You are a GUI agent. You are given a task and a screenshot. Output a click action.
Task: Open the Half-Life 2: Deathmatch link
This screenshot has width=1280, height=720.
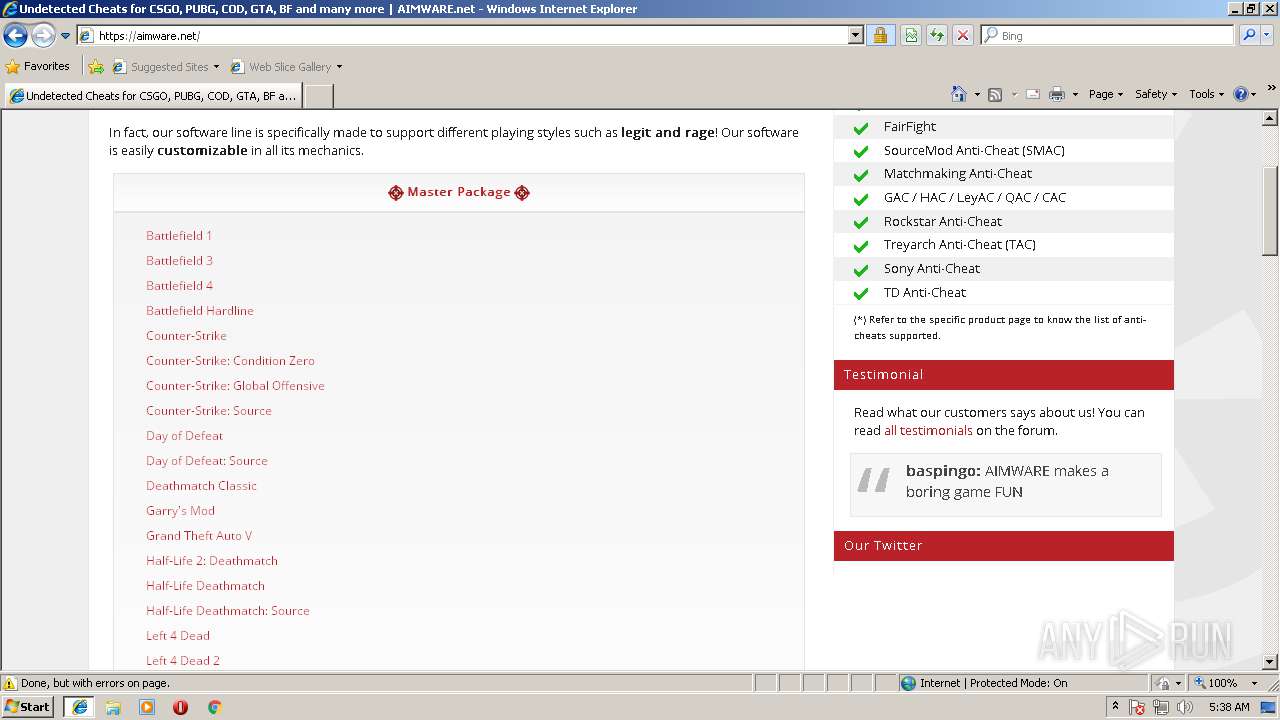(x=212, y=561)
